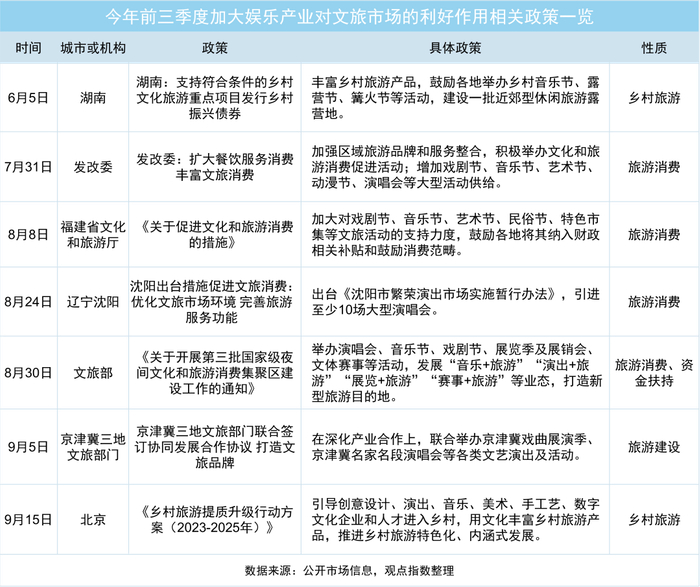The height and width of the screenshot is (587, 700).
Task: Click the 京津冀协同发展合作协议 policy cell
Action: (x=215, y=447)
